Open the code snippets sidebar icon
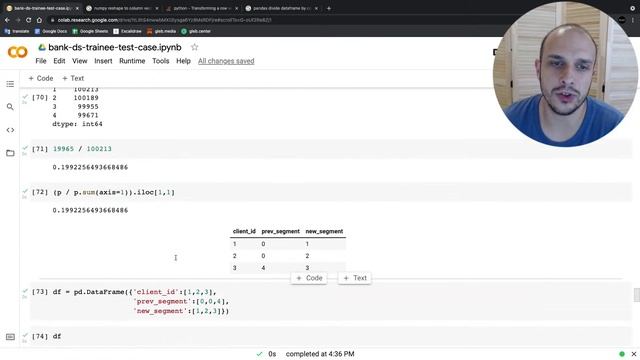The height and width of the screenshot is (360, 640). pos(10,130)
